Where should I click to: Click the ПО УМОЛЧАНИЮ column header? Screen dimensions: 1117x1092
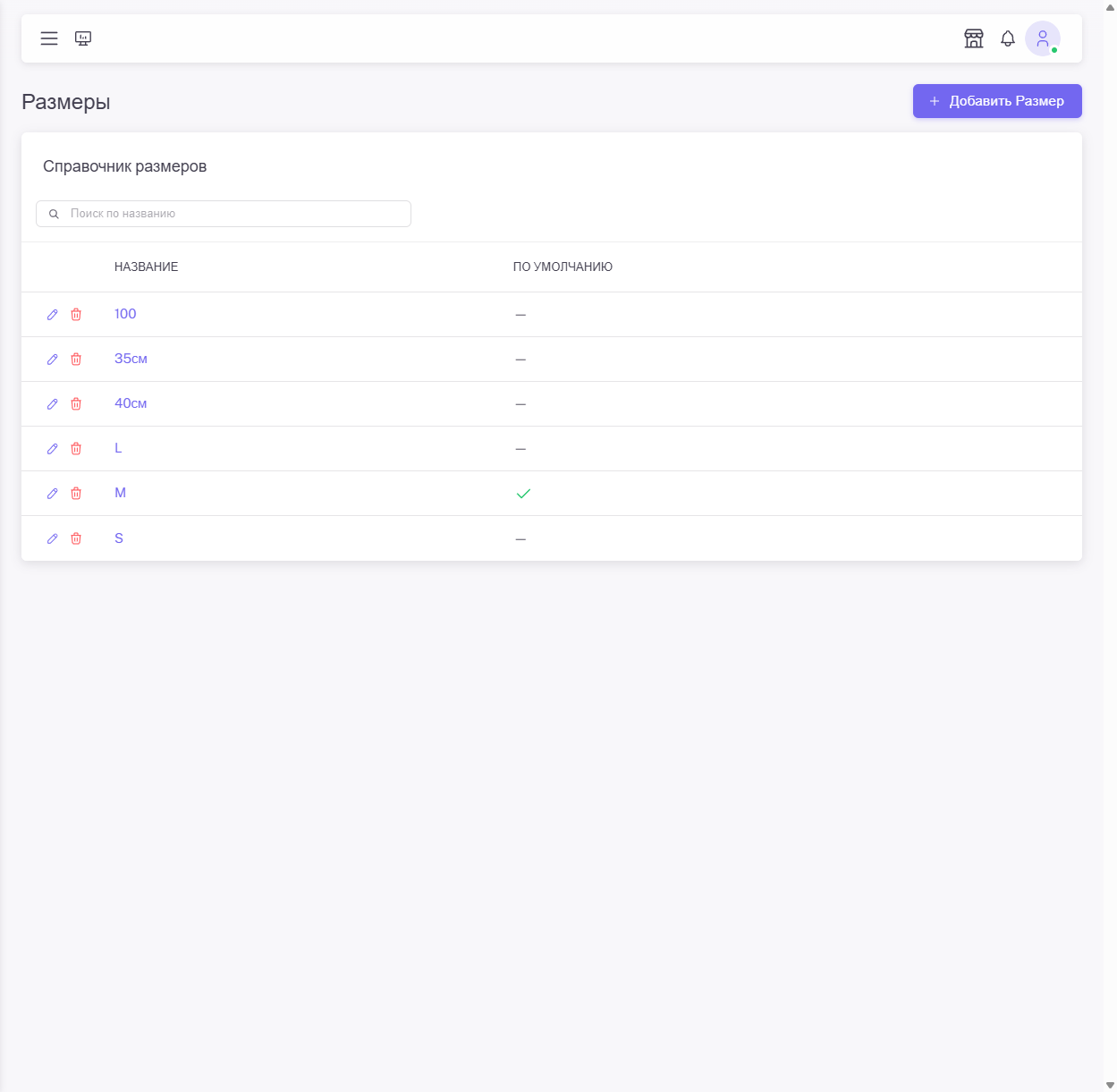click(563, 267)
